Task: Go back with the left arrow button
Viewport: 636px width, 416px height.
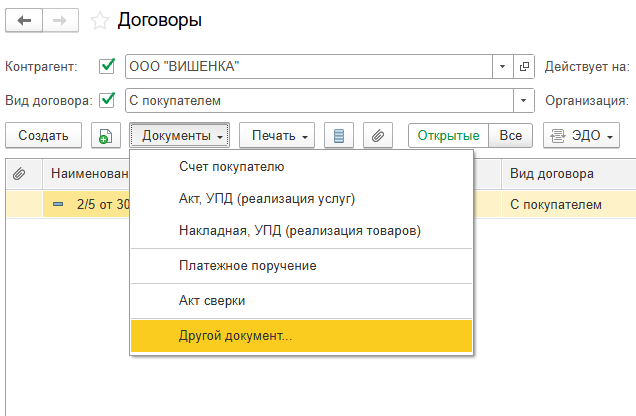Action: (24, 20)
